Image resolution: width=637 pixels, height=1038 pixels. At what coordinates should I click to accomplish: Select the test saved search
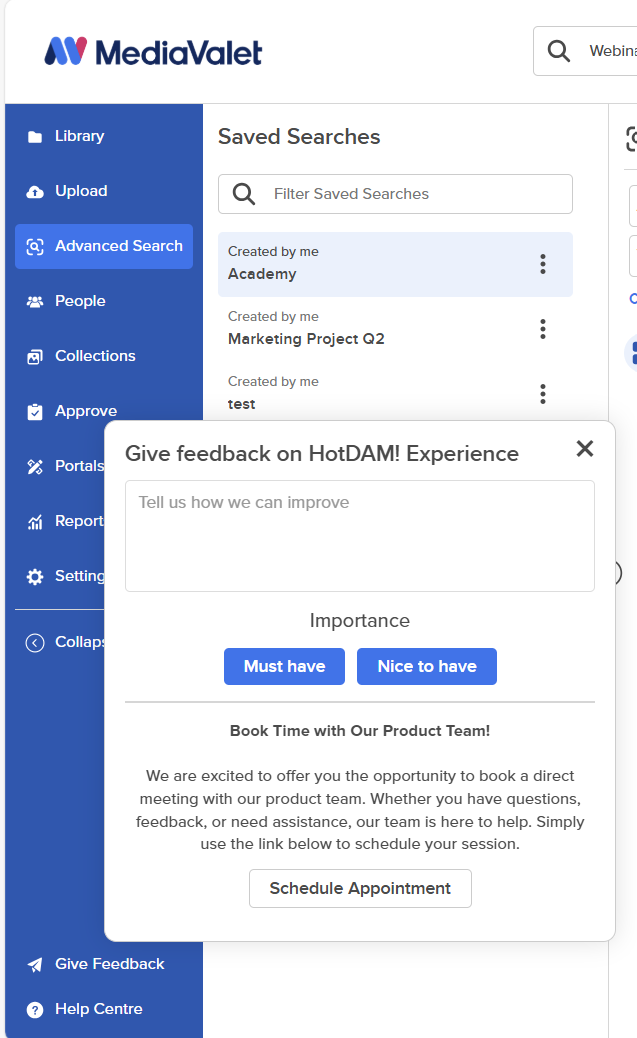[x=395, y=393]
